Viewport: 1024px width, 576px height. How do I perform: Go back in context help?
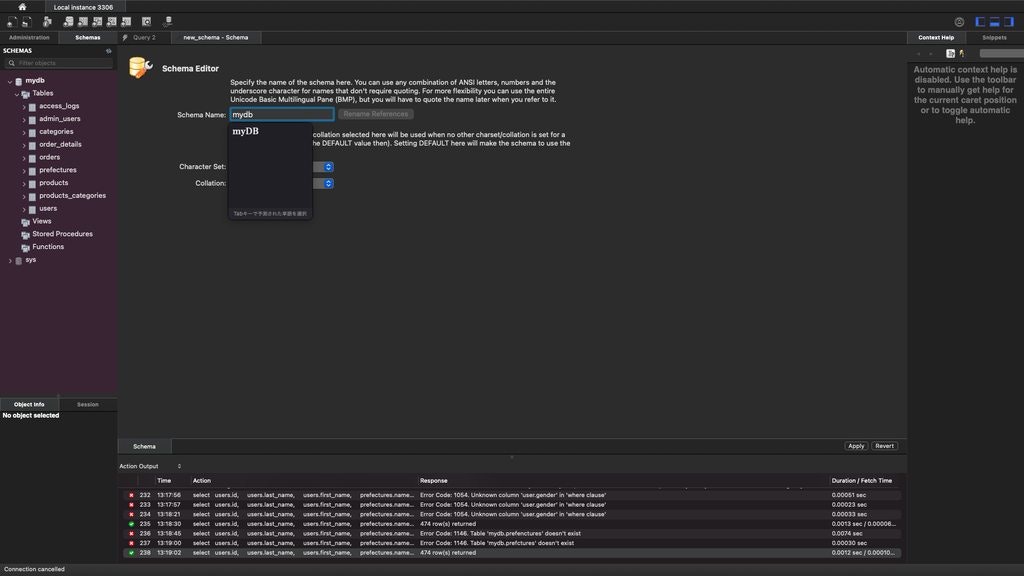919,54
